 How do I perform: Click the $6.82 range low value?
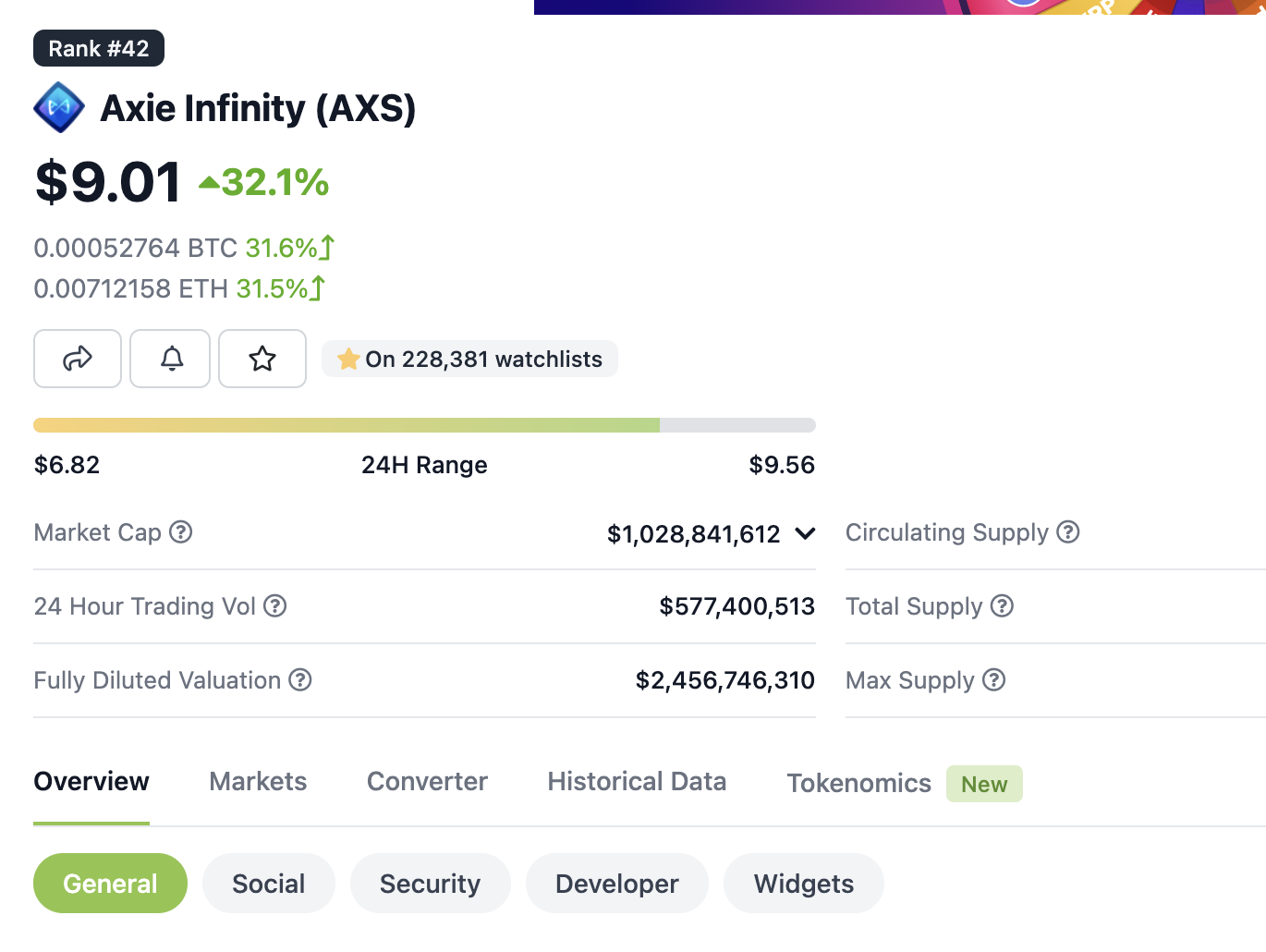coord(67,464)
